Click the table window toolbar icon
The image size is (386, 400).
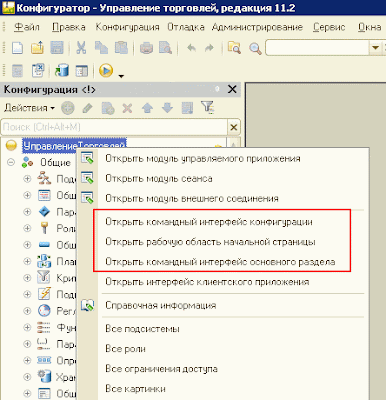82,71
